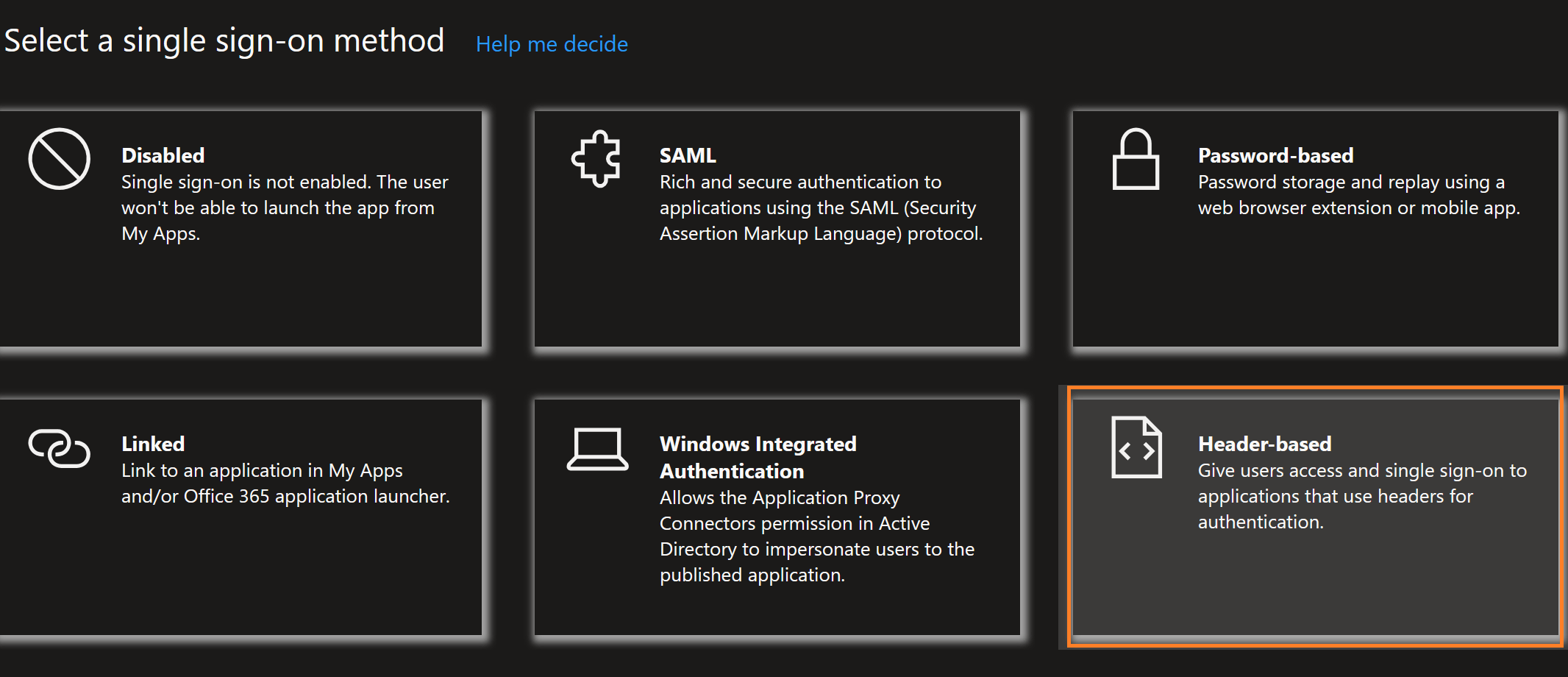
Task: Click the SAML tile heading
Action: pos(685,155)
